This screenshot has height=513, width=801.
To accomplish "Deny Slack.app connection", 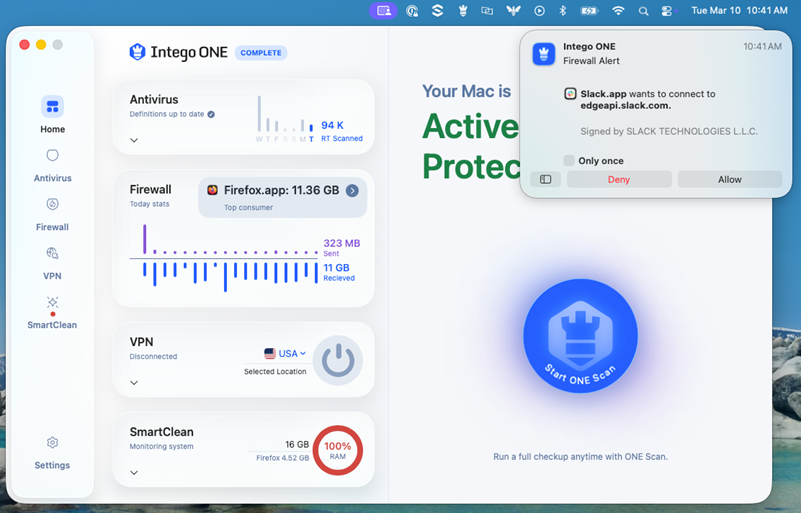I will pyautogui.click(x=619, y=179).
